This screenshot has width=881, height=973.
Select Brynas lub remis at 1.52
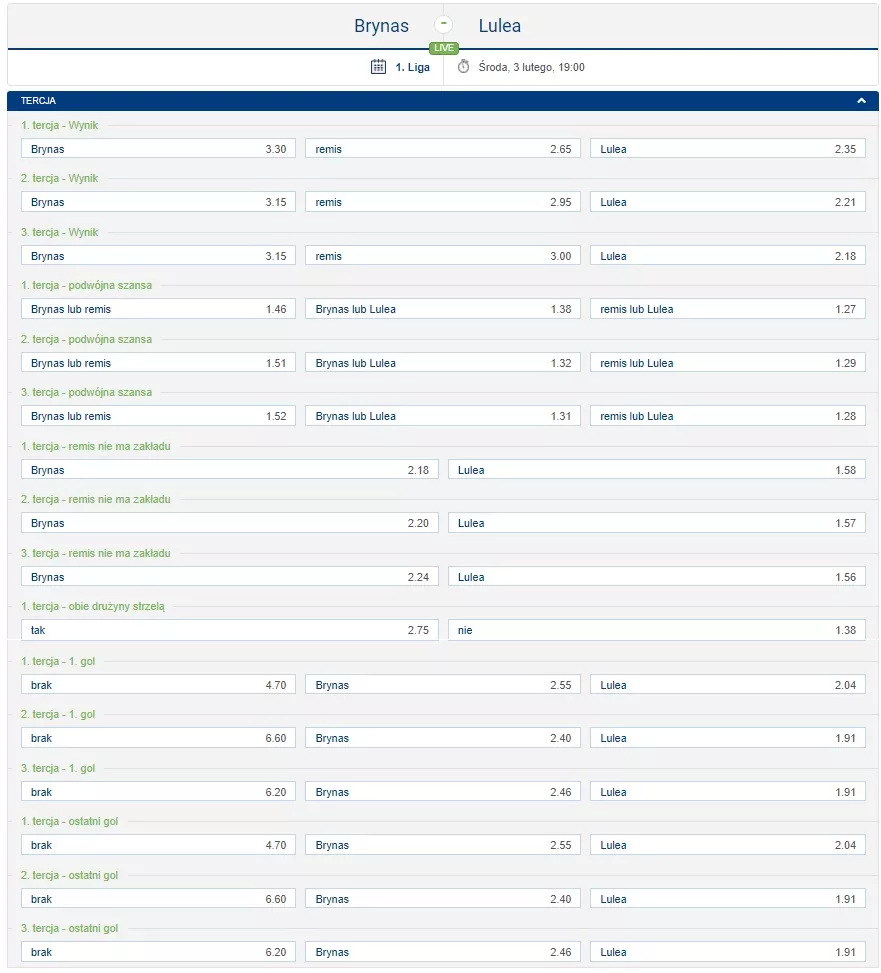(158, 416)
